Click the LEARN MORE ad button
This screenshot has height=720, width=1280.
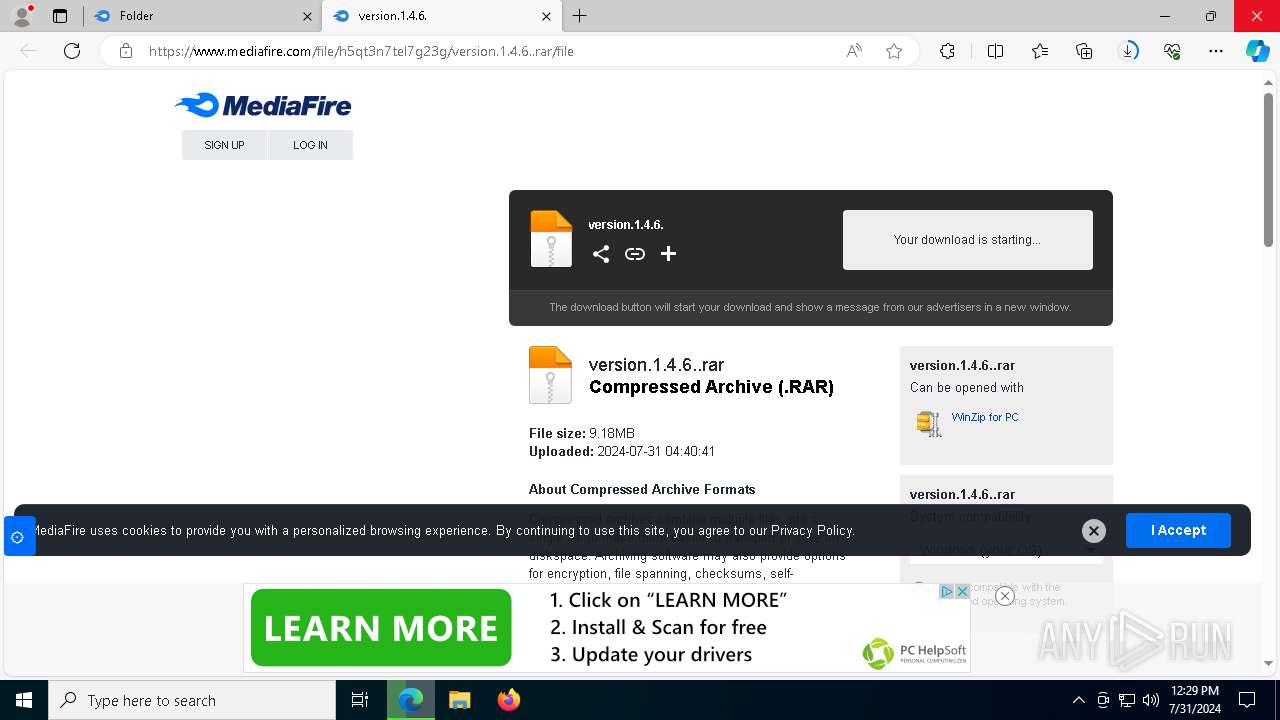tap(381, 628)
